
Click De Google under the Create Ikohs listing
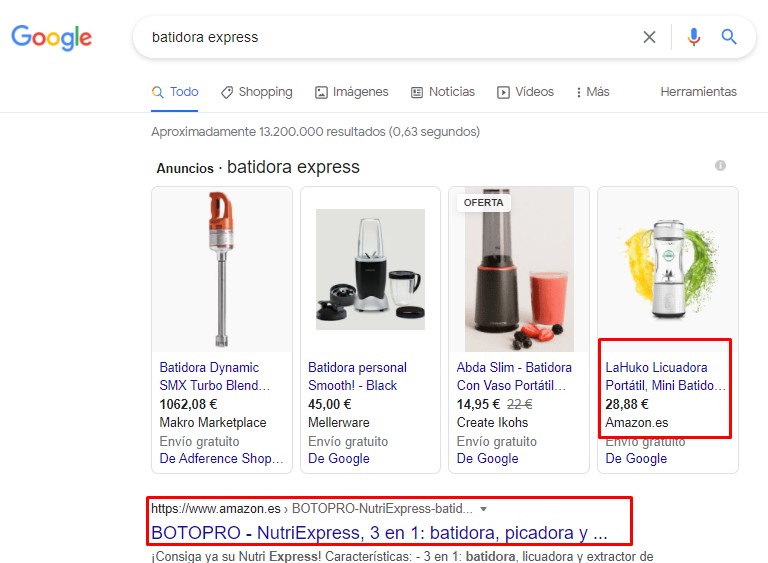[487, 459]
